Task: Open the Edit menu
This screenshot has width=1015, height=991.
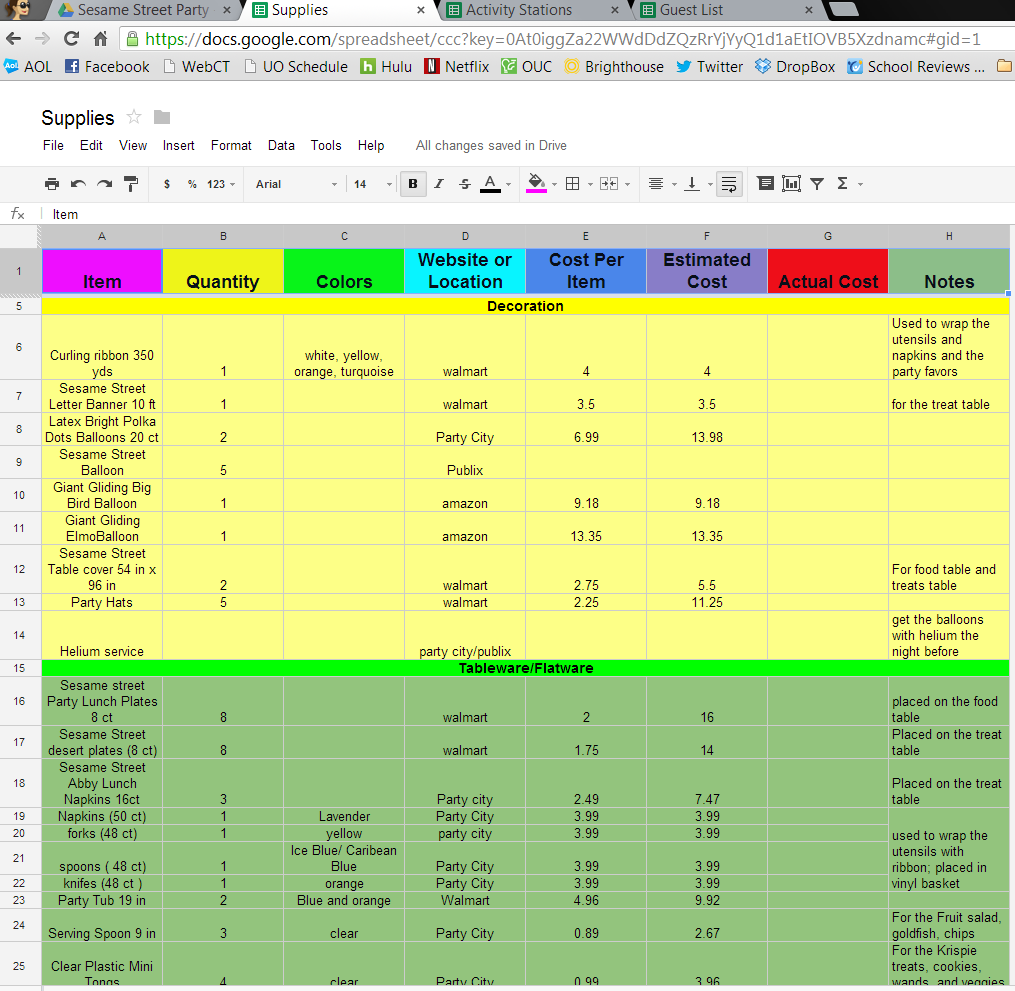Action: pos(91,145)
